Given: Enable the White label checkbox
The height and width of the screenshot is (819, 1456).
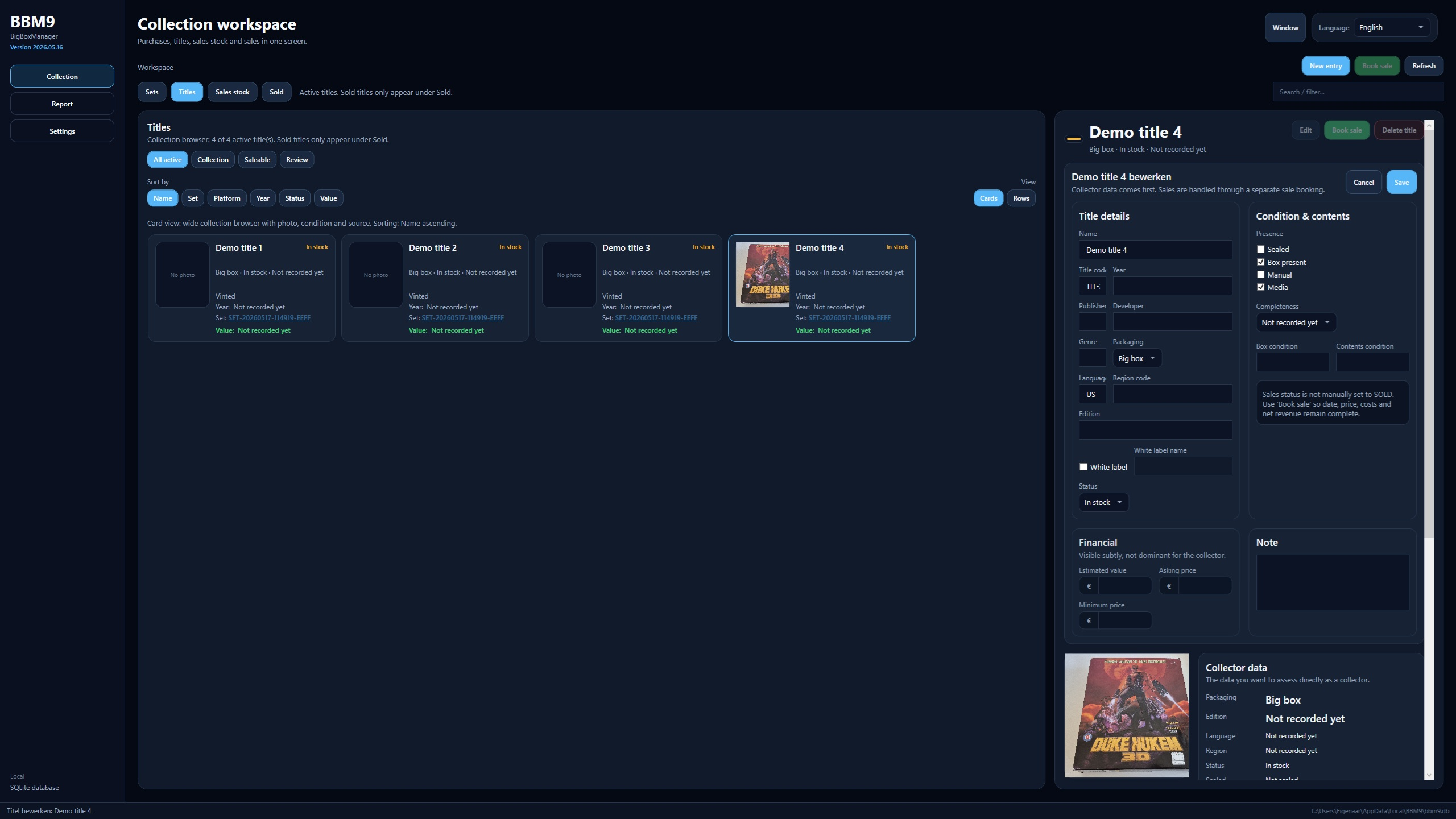Looking at the screenshot, I should click(x=1083, y=467).
